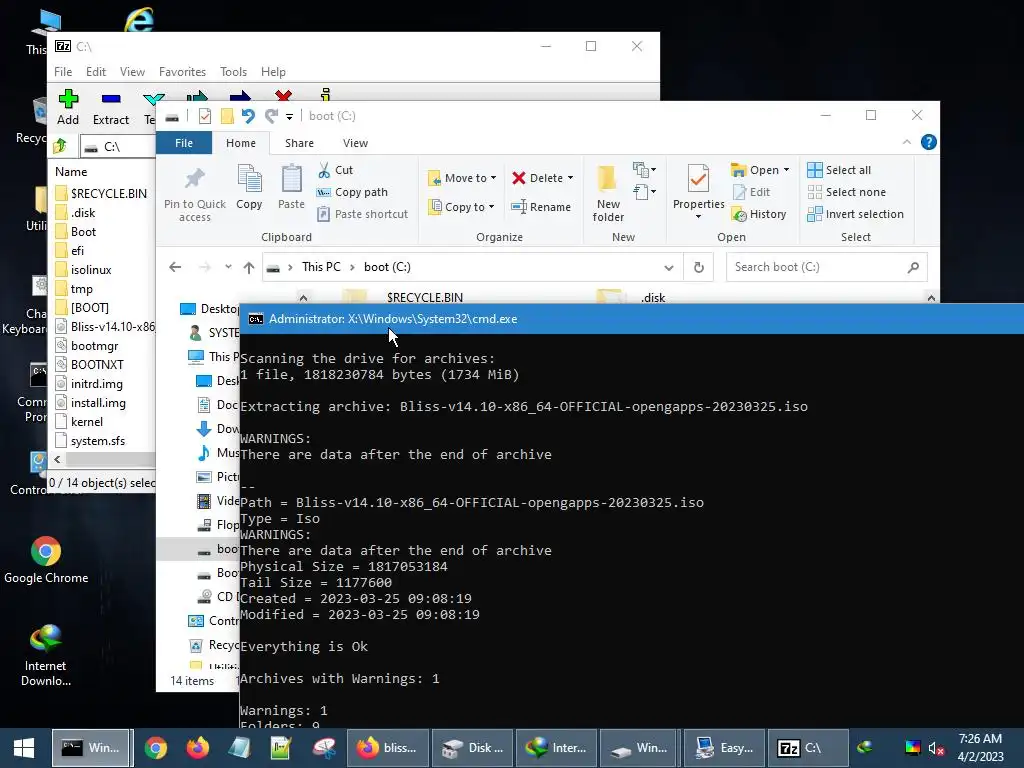Click Select none in the ribbon
This screenshot has height=768, width=1024.
pyautogui.click(x=846, y=192)
